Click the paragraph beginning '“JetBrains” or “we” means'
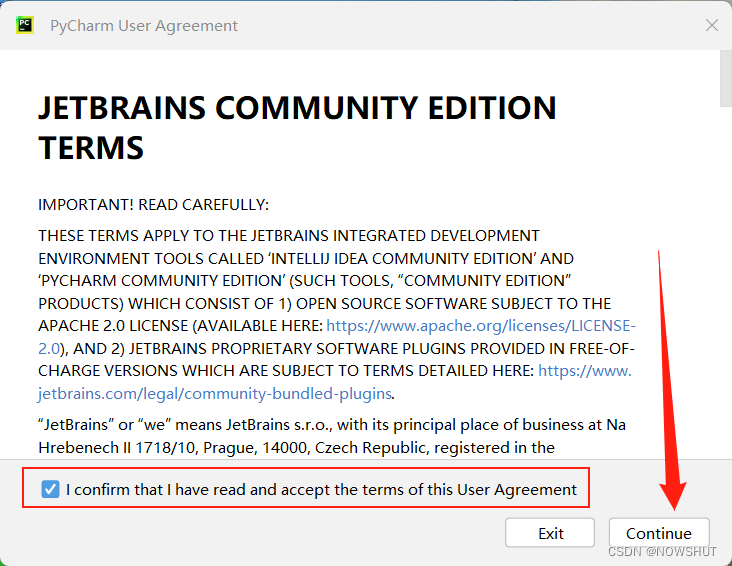Viewport: 732px width, 566px height. 331,436
